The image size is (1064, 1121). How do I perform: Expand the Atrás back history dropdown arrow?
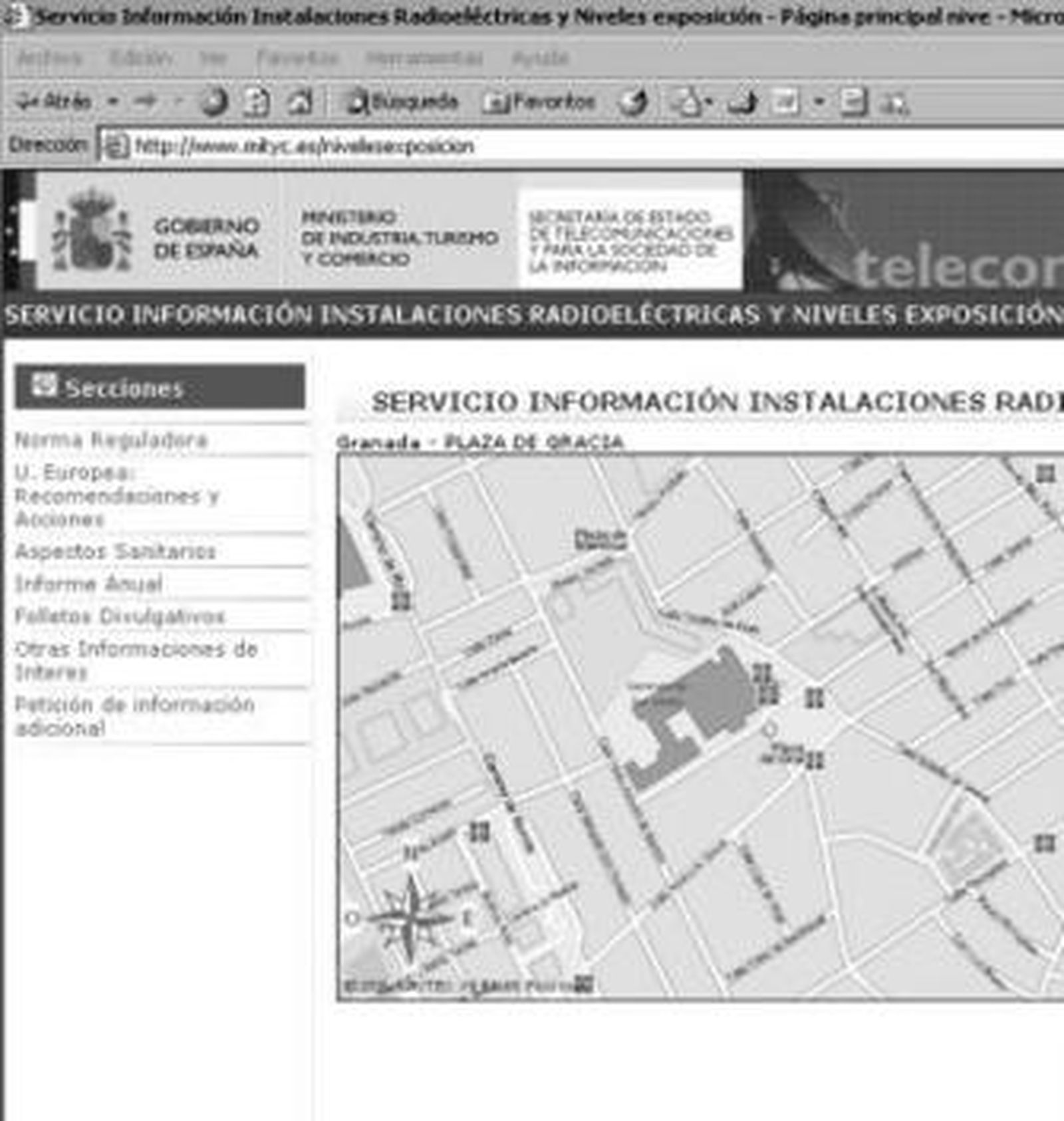(113, 102)
